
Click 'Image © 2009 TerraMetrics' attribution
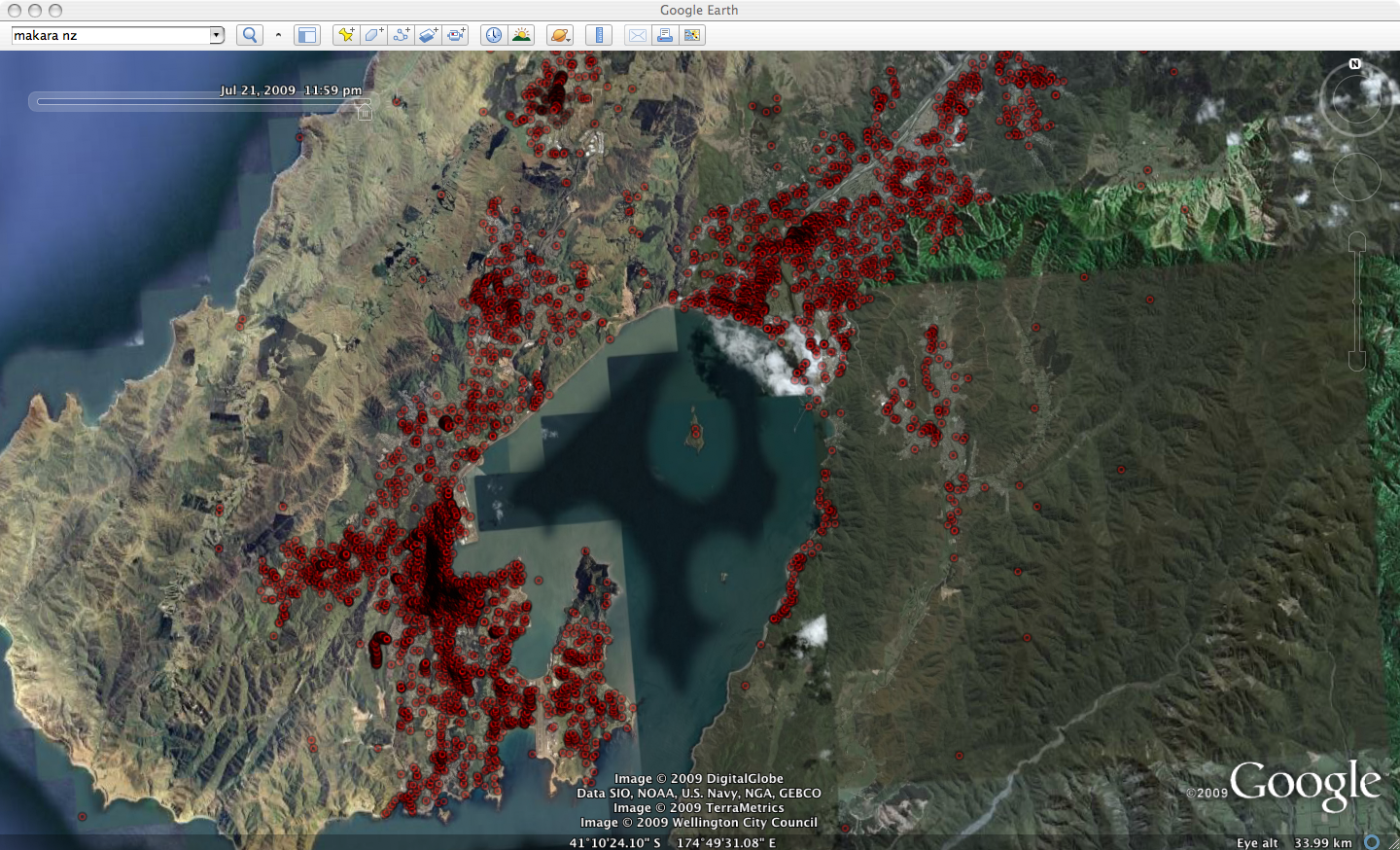(x=698, y=807)
